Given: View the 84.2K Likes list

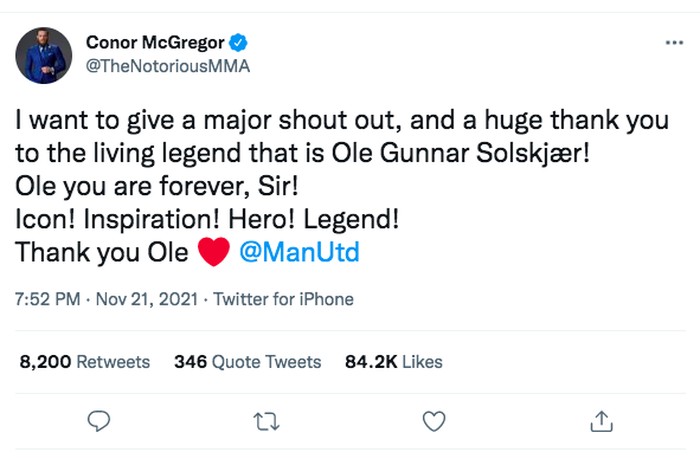Looking at the screenshot, I should 393,361.
